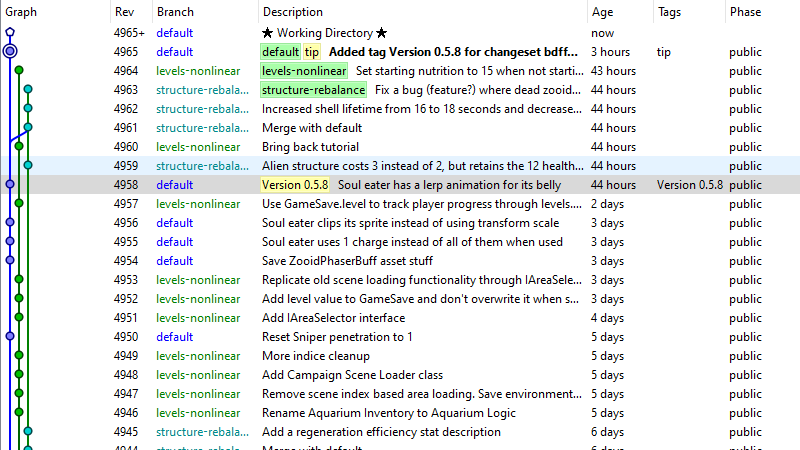Screen dimensions: 800x450
Task: Click the teal graph node of revision 4959
Action: pos(28,165)
